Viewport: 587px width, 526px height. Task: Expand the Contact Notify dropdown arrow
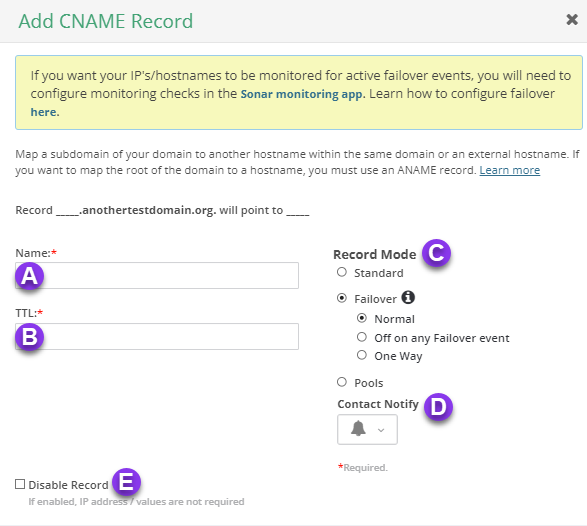tap(381, 430)
